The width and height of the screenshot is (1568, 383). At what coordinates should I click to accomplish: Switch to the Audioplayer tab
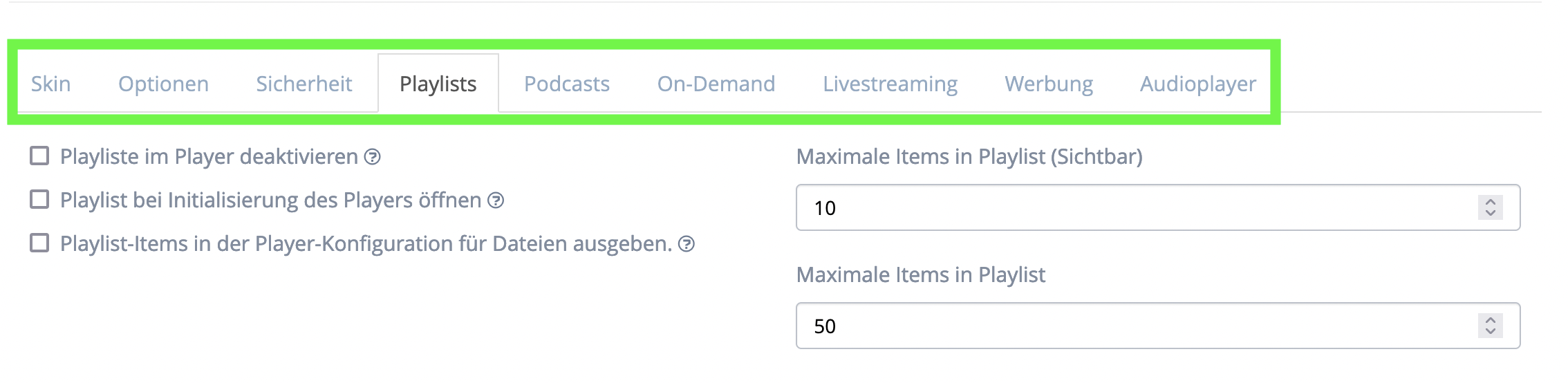tap(1198, 84)
